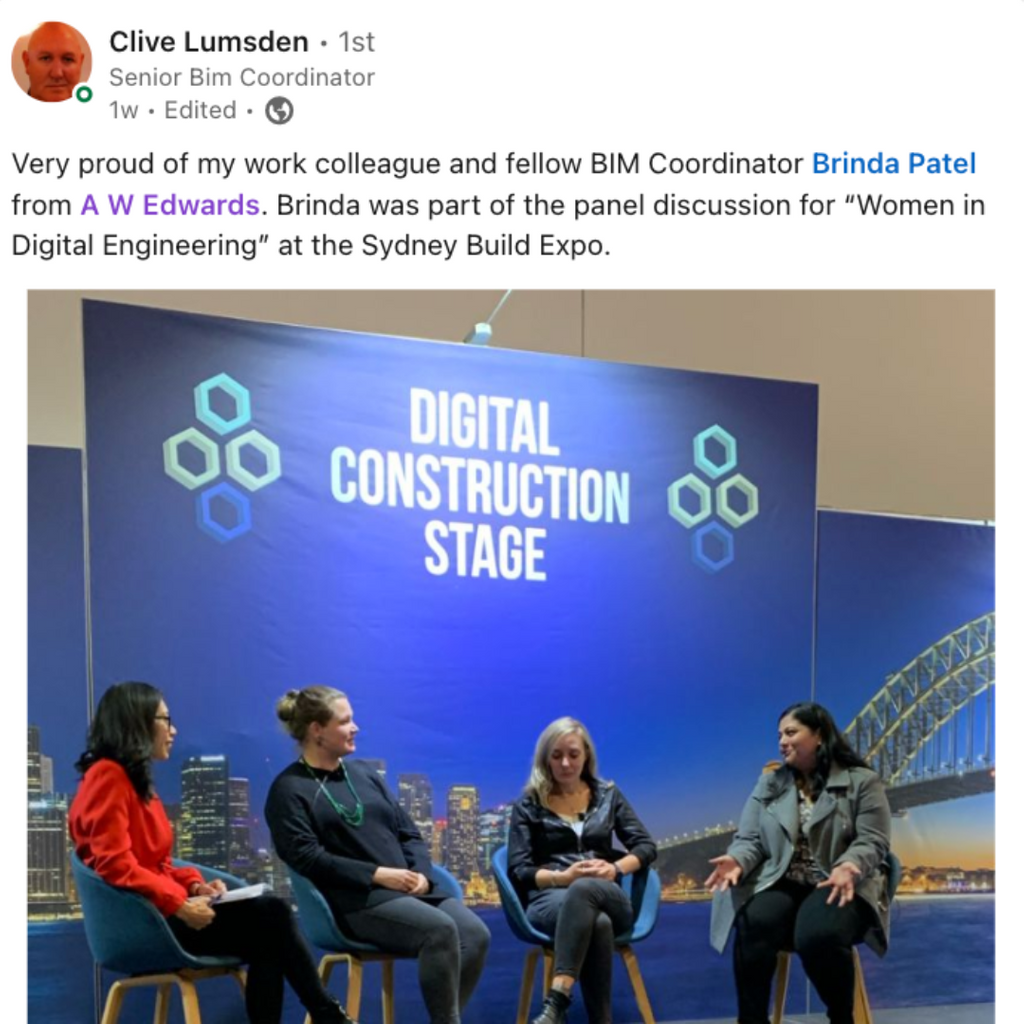Click the green online status dot

(x=84, y=94)
